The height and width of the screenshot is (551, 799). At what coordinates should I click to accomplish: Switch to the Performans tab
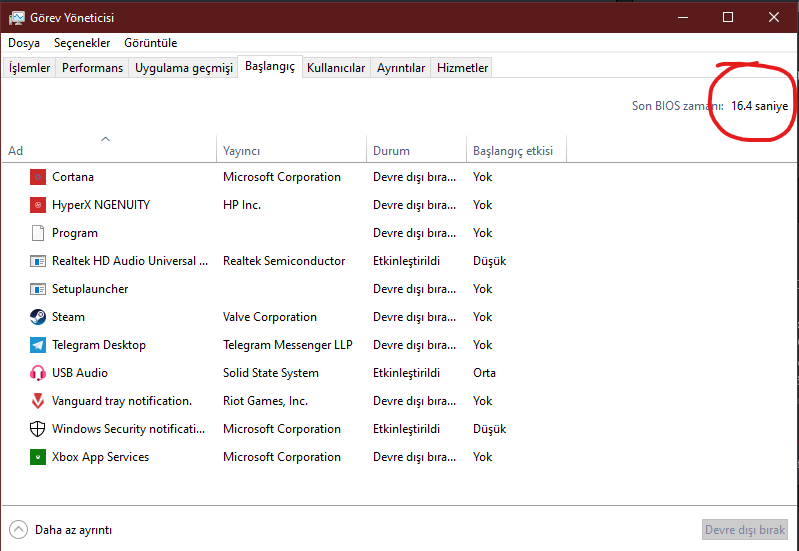92,68
